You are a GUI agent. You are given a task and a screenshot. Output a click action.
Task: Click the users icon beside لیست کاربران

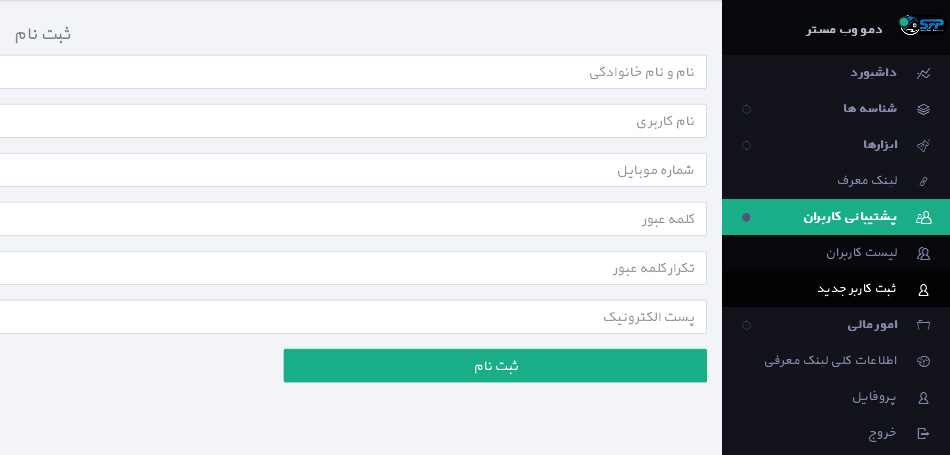coord(923,253)
